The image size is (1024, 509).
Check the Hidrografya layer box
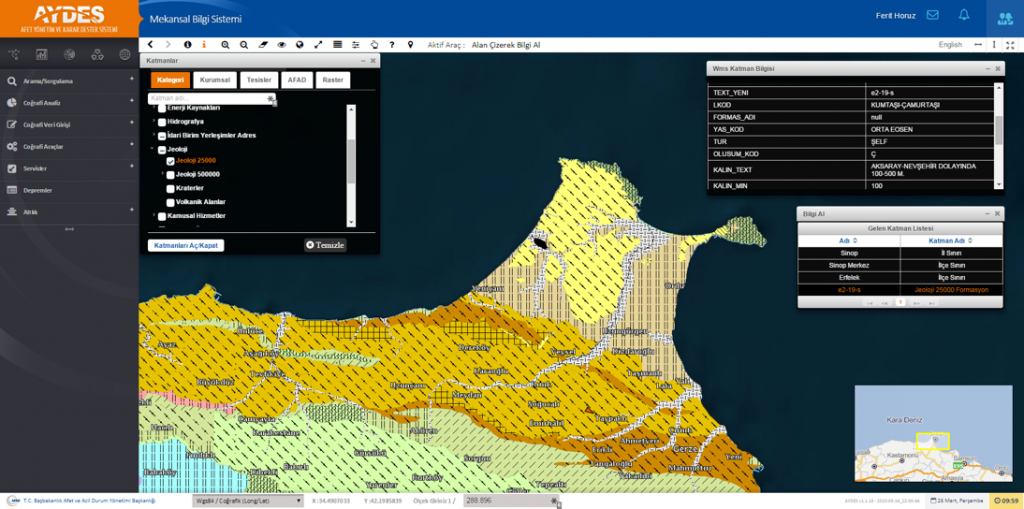pos(161,121)
